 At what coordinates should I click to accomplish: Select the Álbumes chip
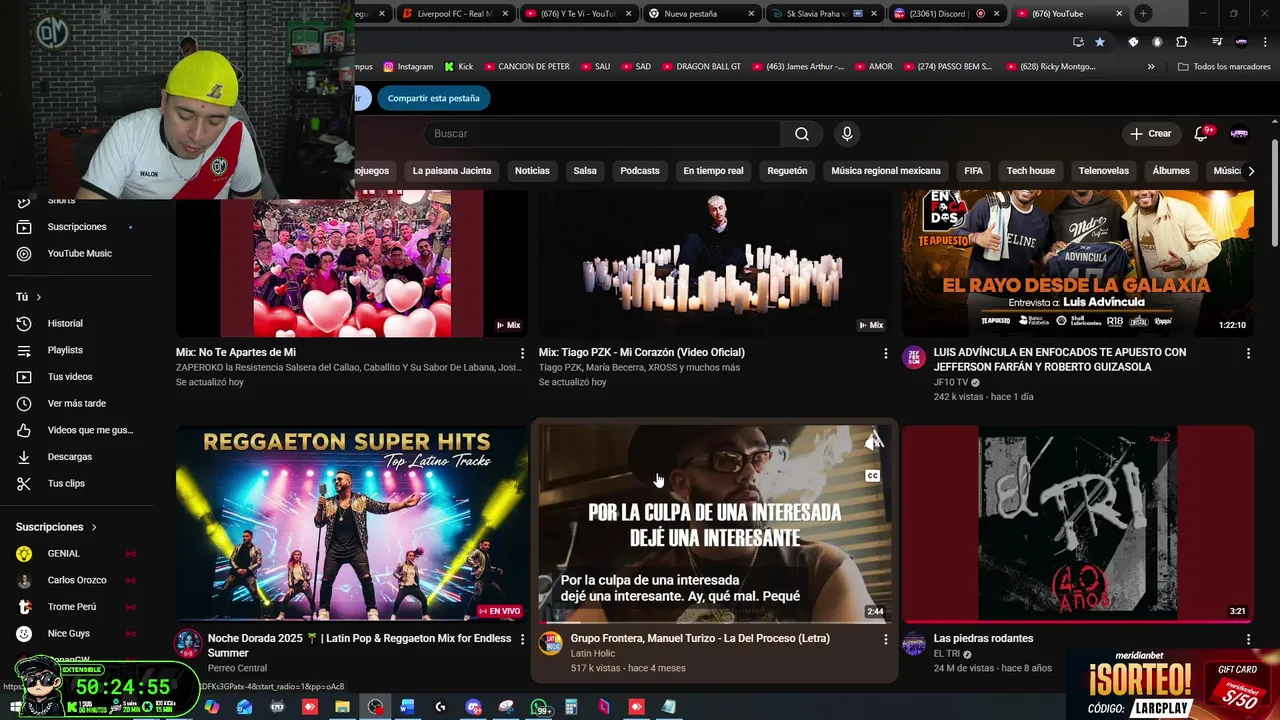tap(1171, 171)
